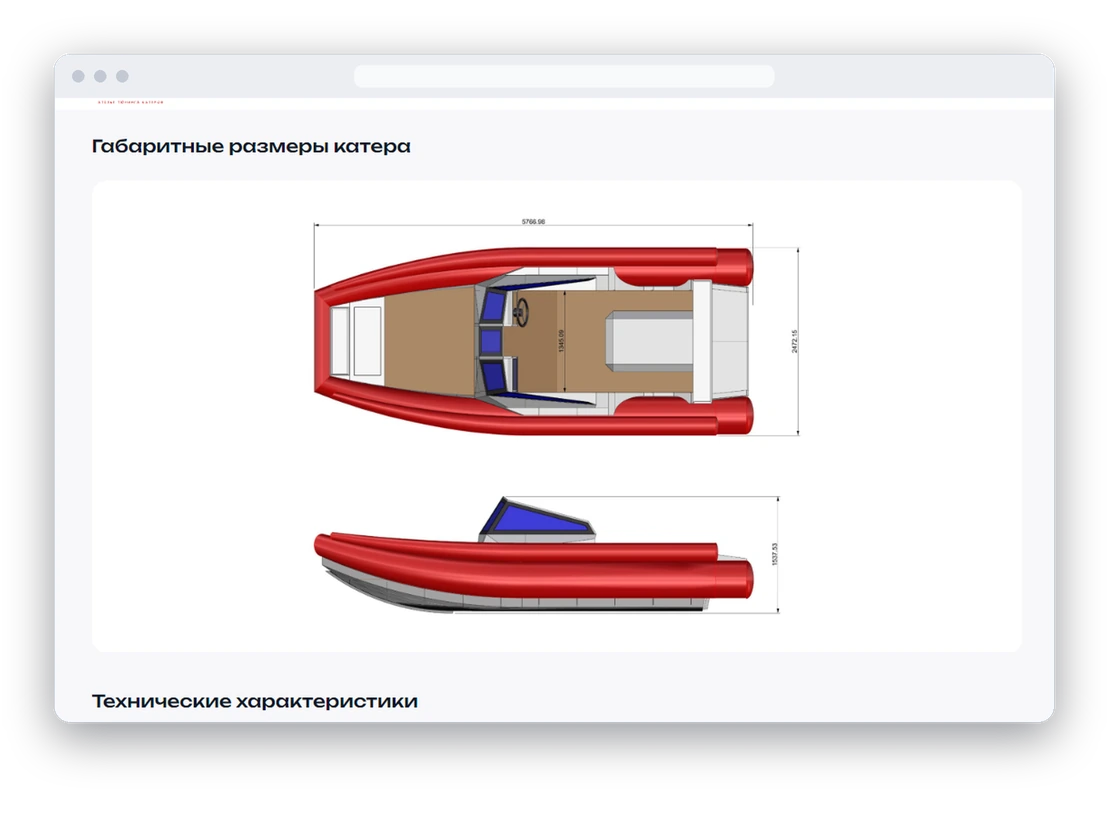The height and width of the screenshot is (822, 1108).
Task: Open the red 'Ателье тюнинга катеров' logo link
Action: coord(130,102)
